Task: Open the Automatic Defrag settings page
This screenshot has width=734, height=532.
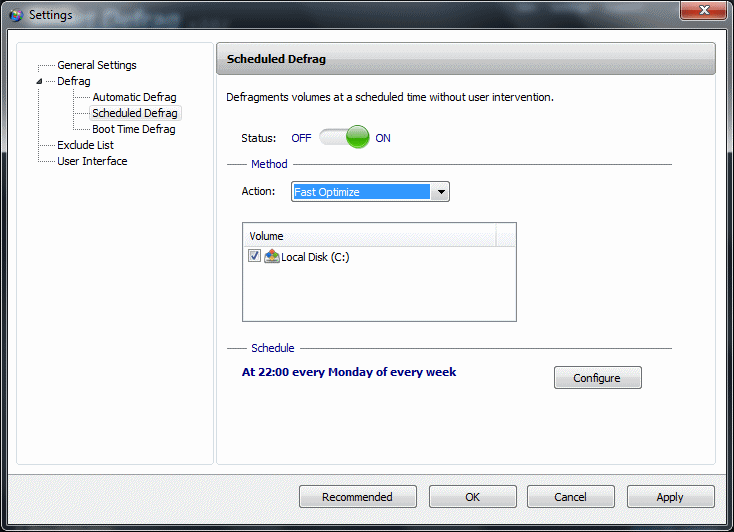Action: click(134, 97)
